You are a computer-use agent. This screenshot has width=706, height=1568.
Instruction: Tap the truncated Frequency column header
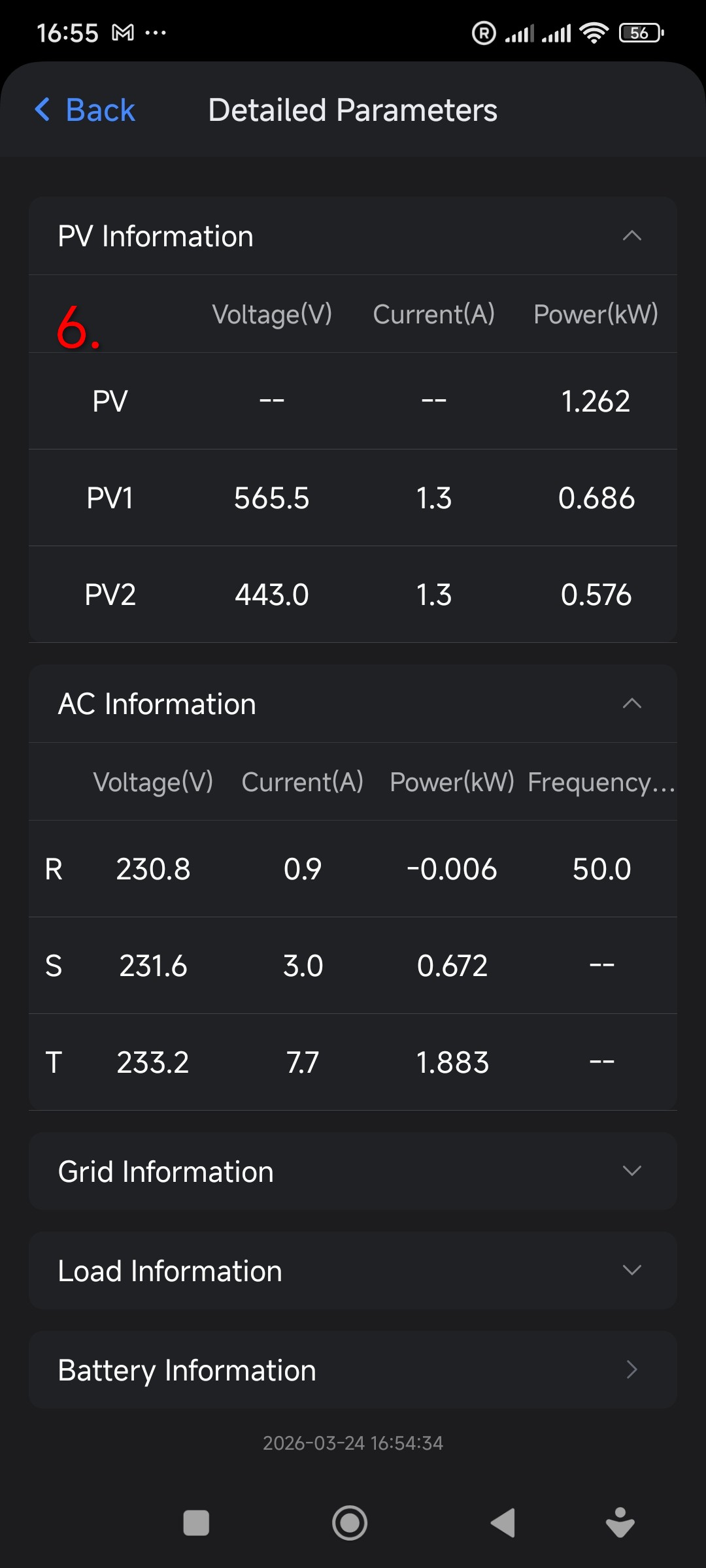(x=601, y=782)
